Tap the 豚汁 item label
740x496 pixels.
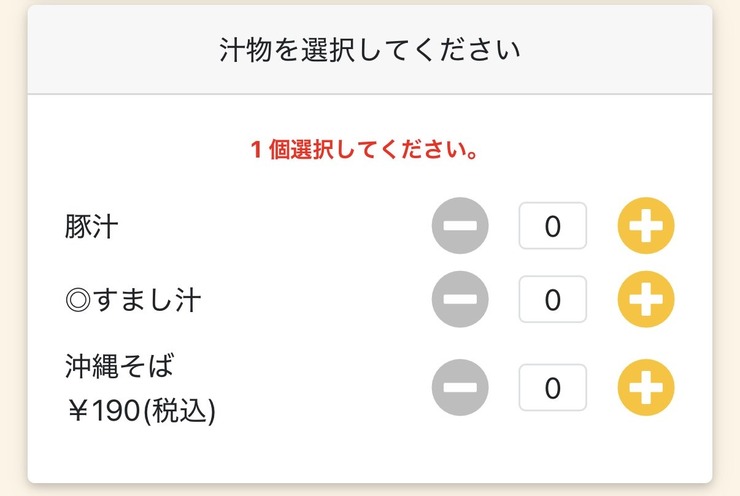(x=91, y=227)
